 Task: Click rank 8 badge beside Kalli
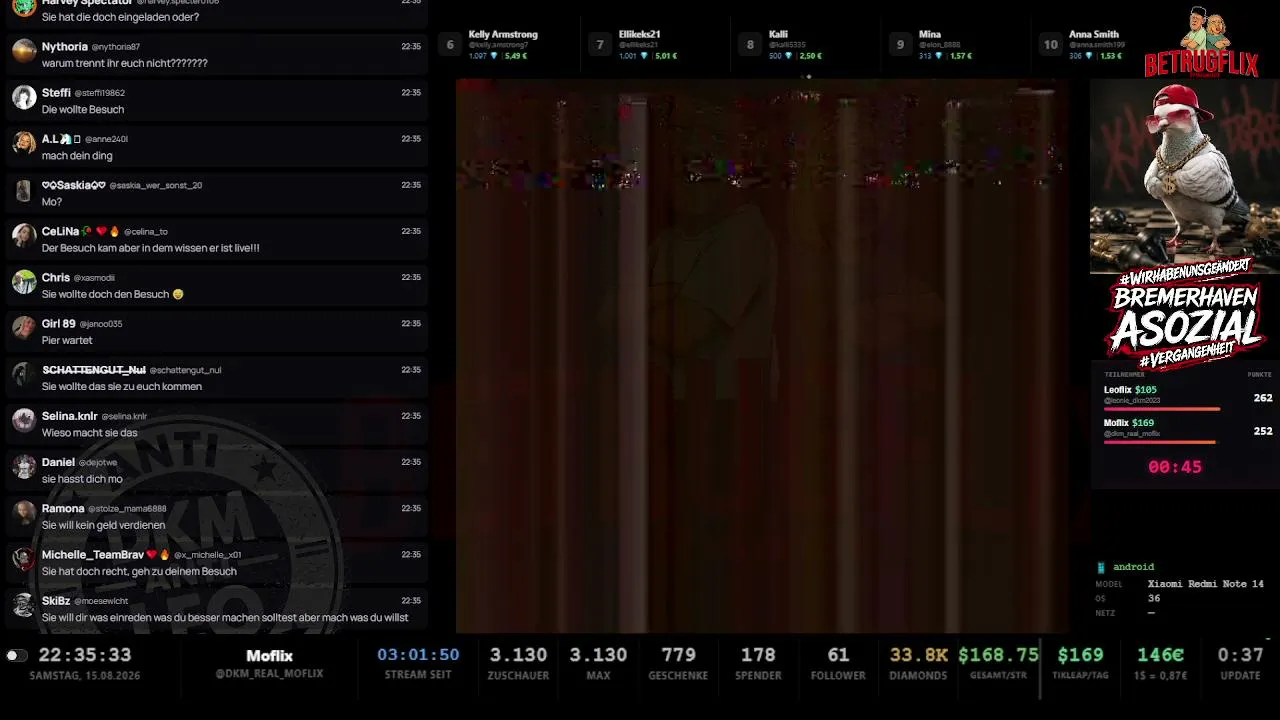coord(750,44)
